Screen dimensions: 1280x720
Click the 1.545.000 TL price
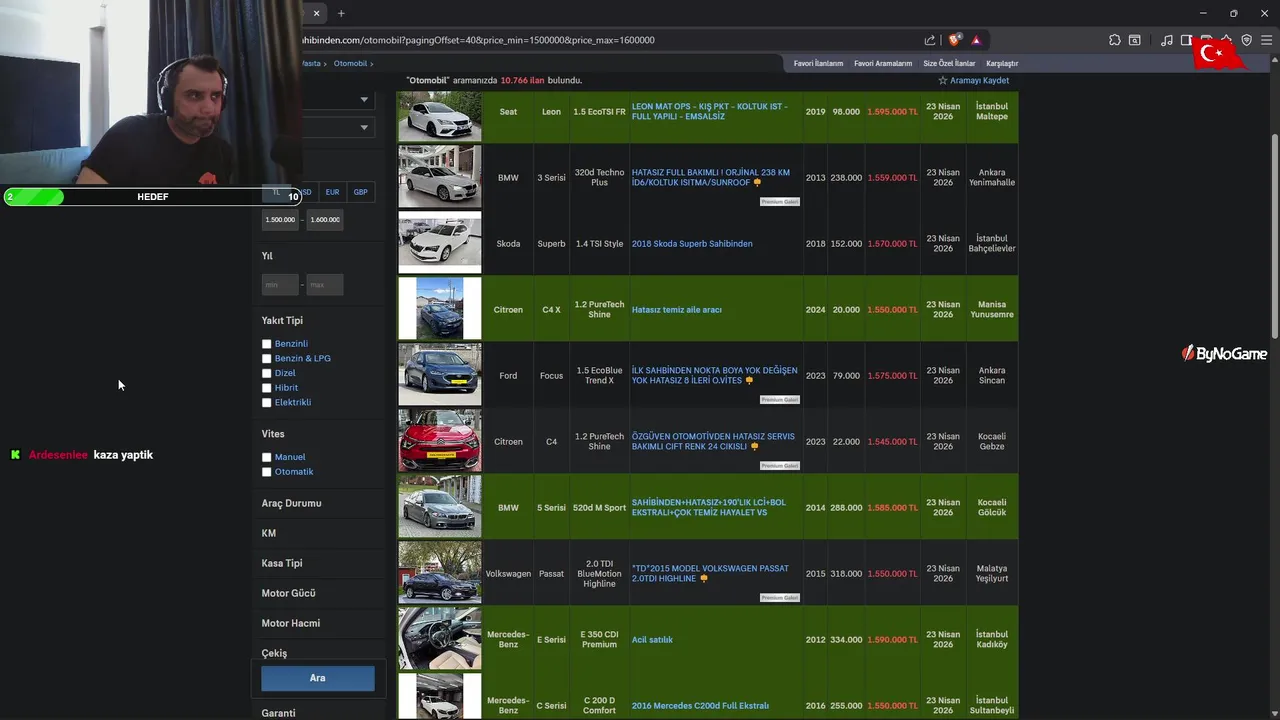coord(892,442)
